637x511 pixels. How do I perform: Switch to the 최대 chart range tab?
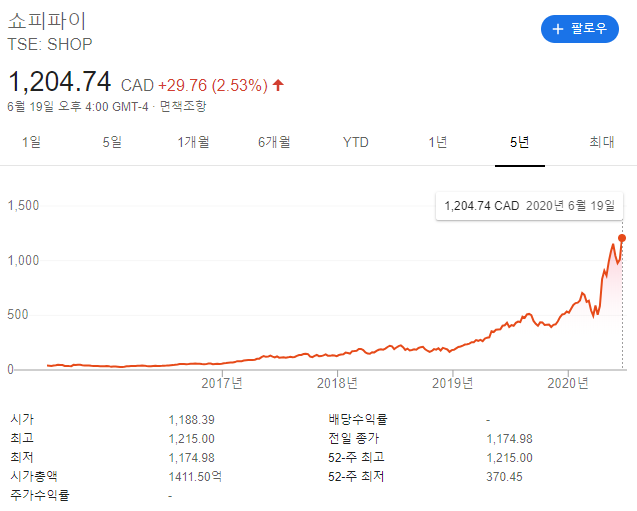pyautogui.click(x=602, y=142)
